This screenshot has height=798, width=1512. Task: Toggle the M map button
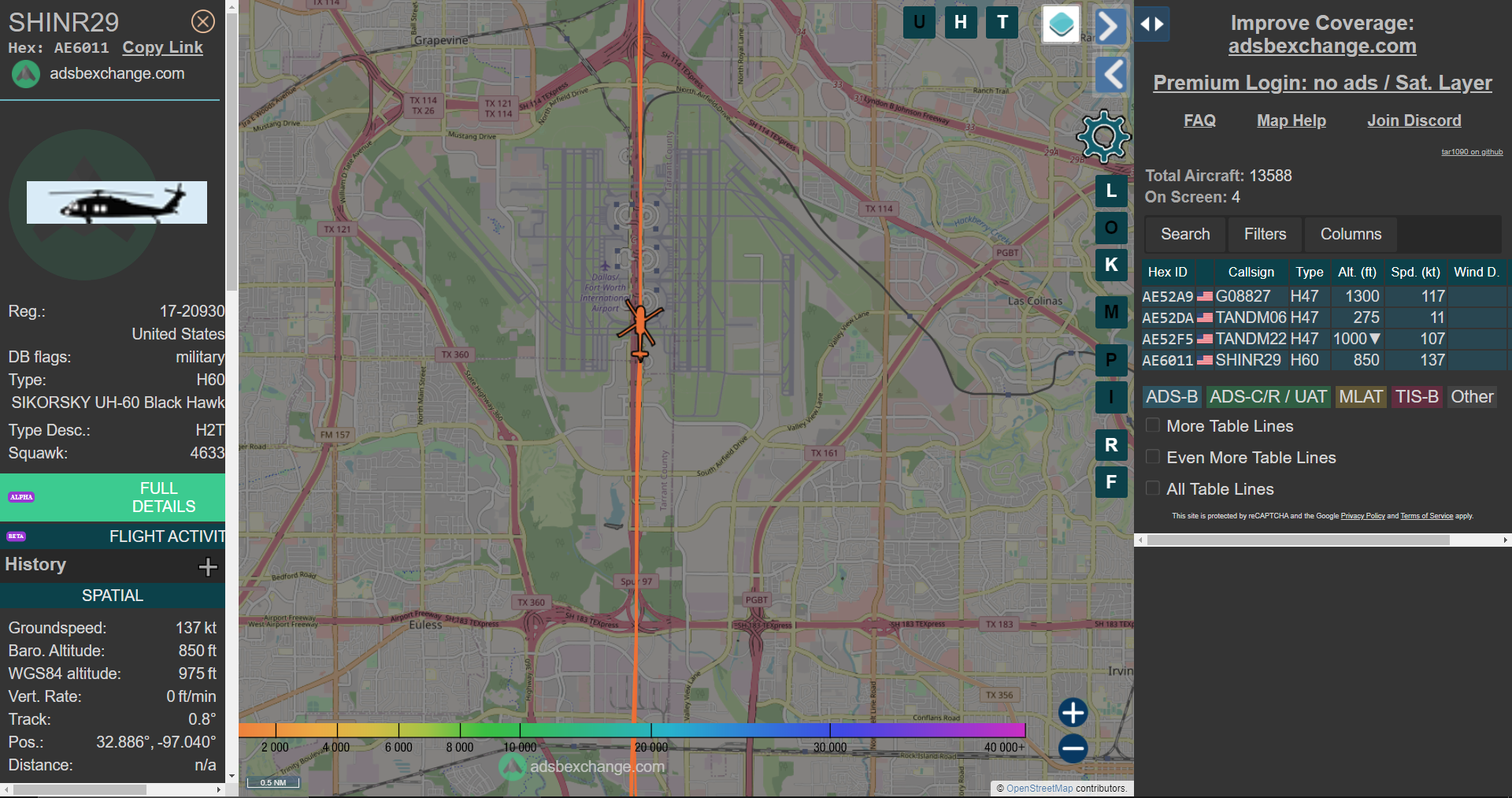pyautogui.click(x=1111, y=312)
